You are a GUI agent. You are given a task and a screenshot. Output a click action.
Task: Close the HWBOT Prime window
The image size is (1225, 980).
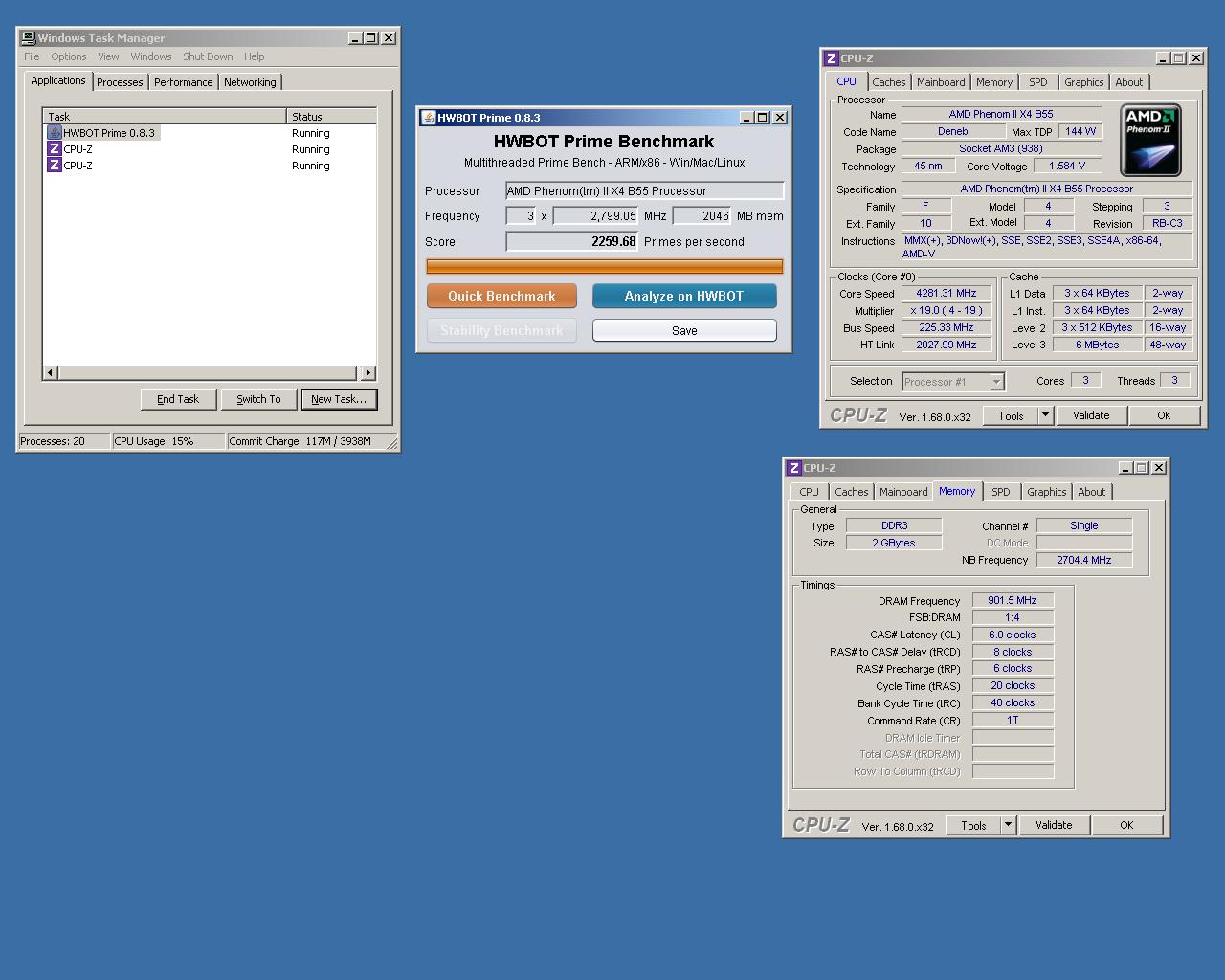point(780,118)
